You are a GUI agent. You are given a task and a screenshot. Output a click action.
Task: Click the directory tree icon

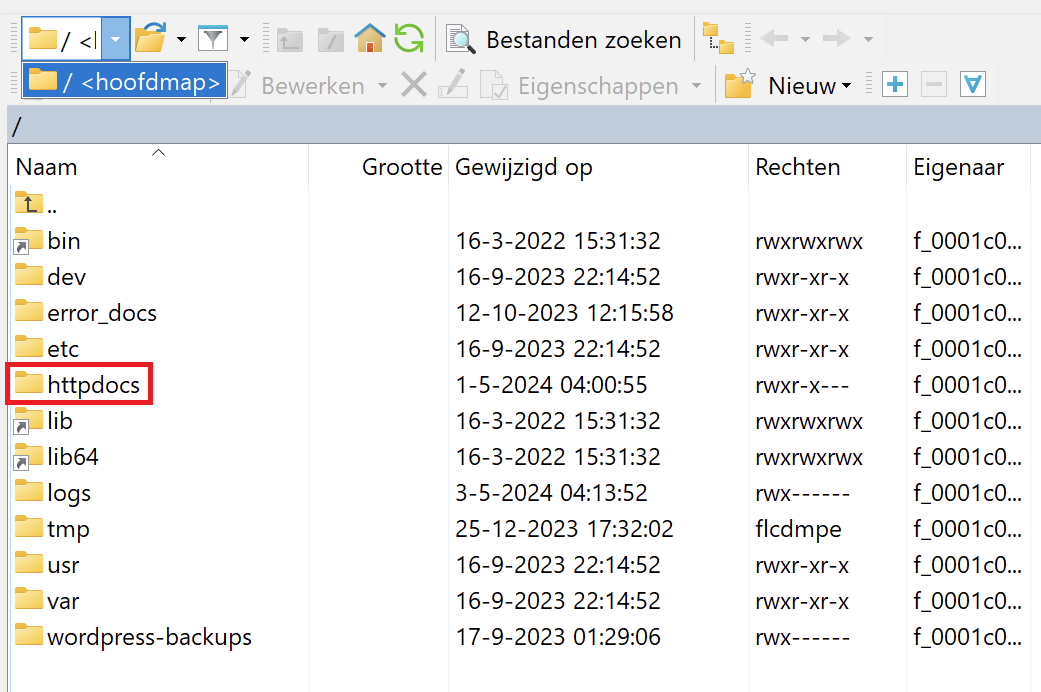(x=718, y=39)
